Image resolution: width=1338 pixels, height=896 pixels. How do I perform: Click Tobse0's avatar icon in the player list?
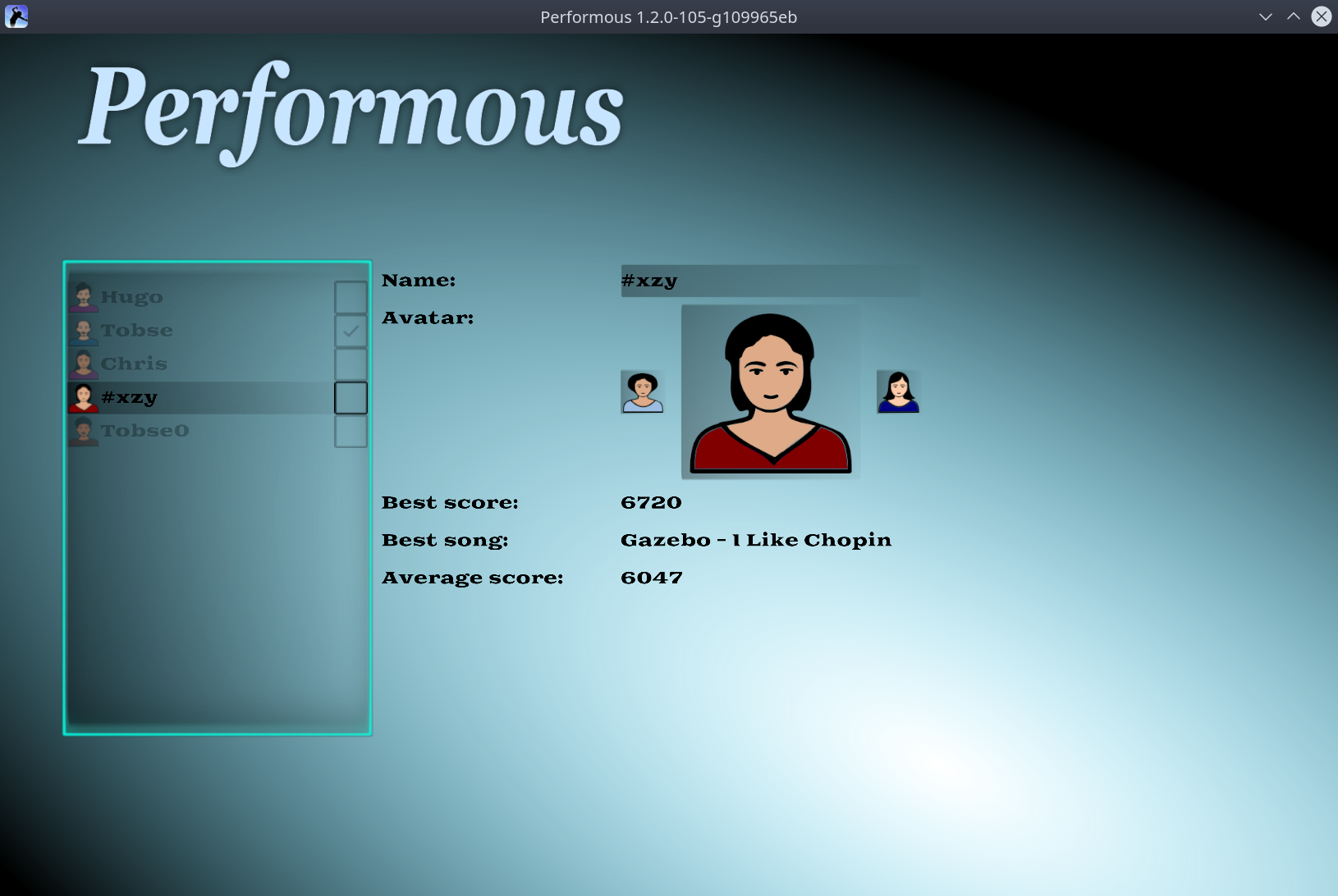coord(83,429)
